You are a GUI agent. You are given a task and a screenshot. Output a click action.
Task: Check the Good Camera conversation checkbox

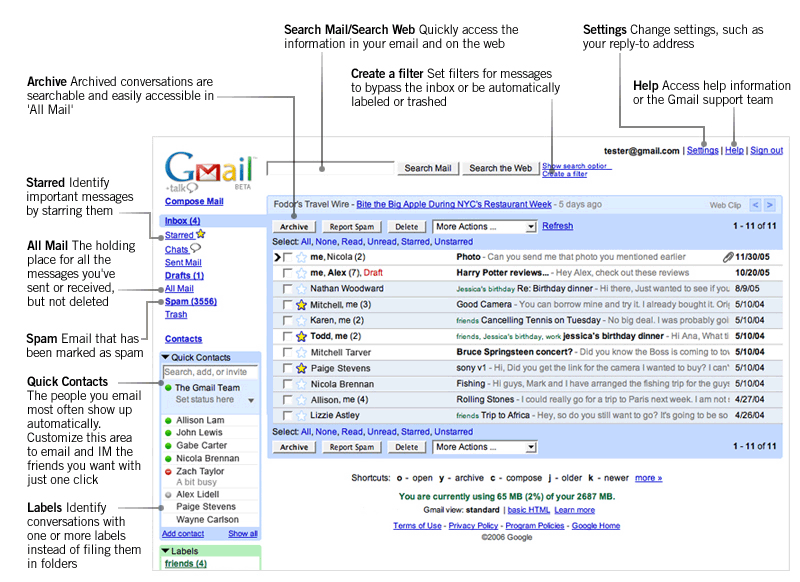click(x=288, y=305)
